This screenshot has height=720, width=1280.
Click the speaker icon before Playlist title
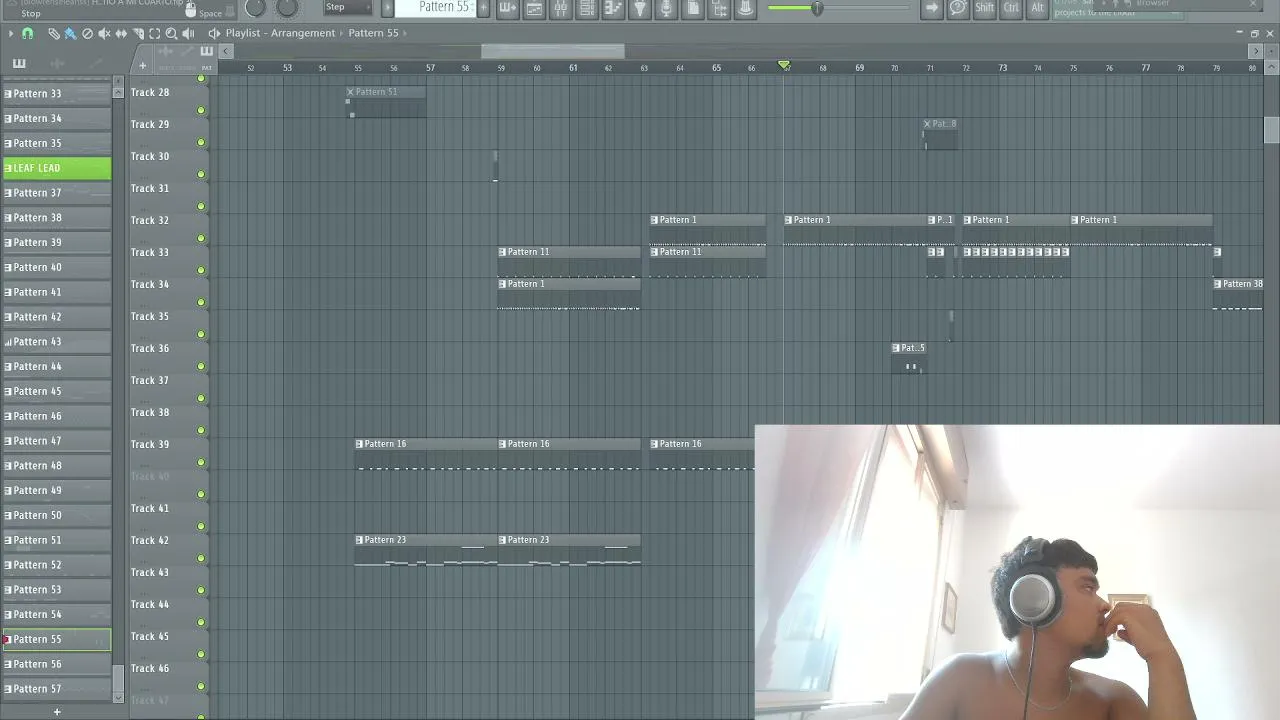pos(214,33)
